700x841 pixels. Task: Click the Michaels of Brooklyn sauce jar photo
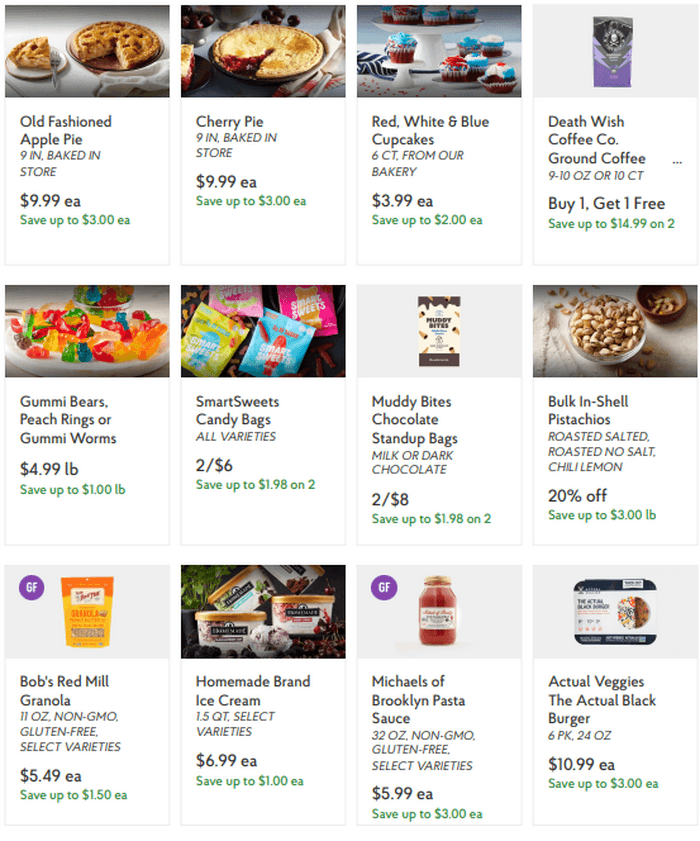tap(439, 611)
